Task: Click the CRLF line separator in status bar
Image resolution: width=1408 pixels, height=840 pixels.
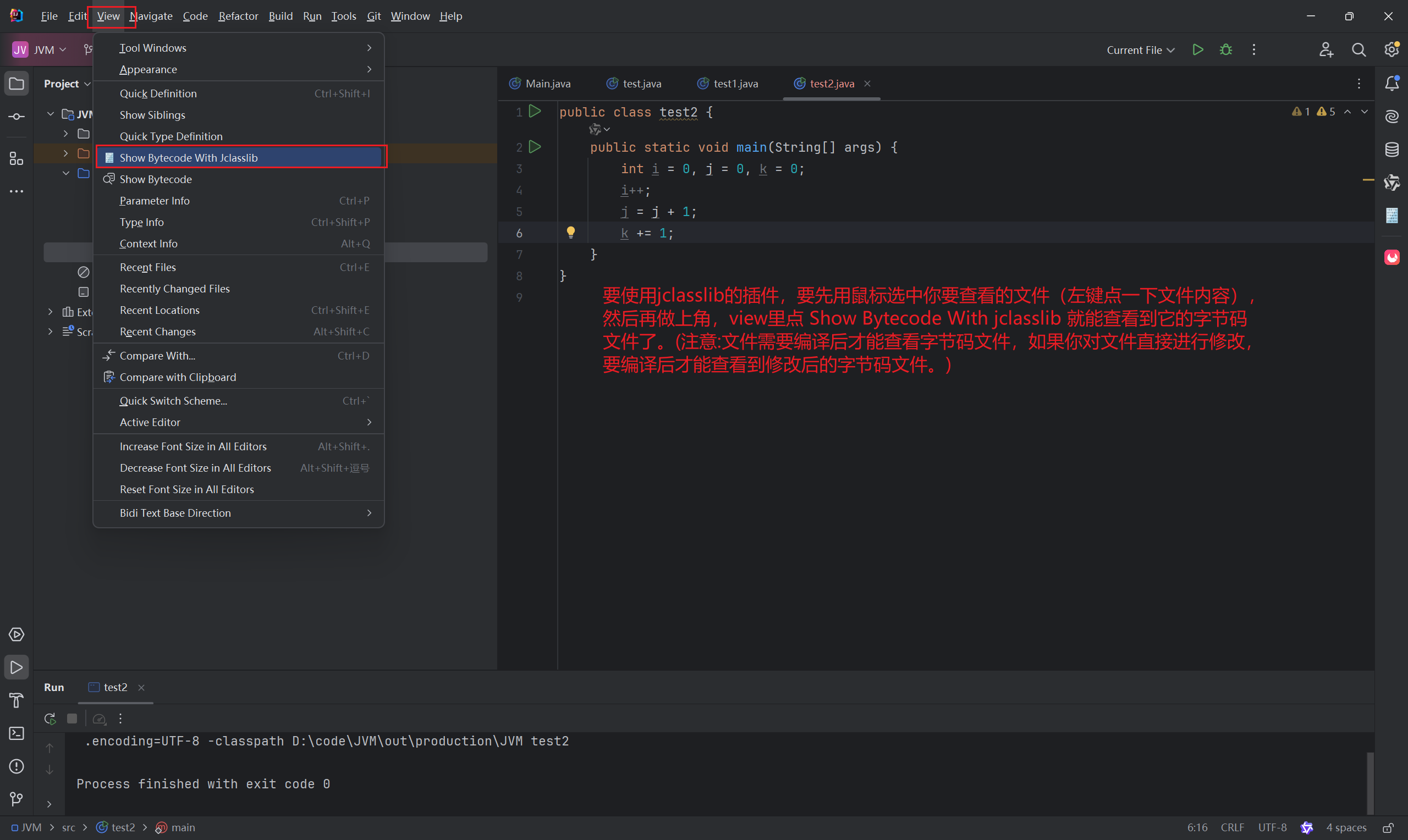Action: (1232, 827)
